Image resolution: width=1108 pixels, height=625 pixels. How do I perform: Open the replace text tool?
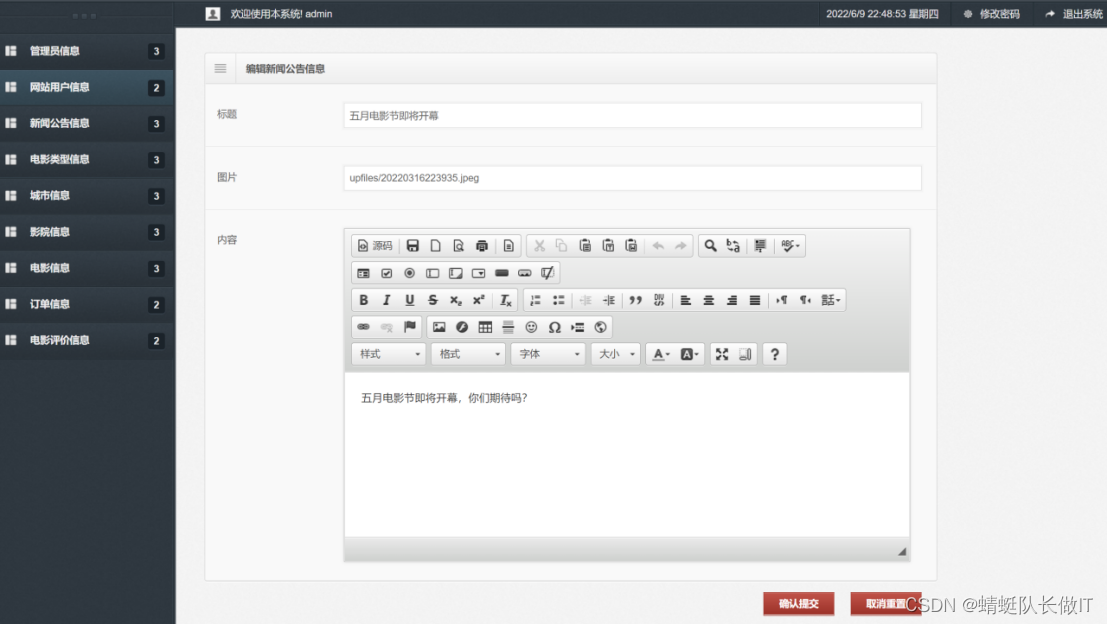click(x=733, y=246)
